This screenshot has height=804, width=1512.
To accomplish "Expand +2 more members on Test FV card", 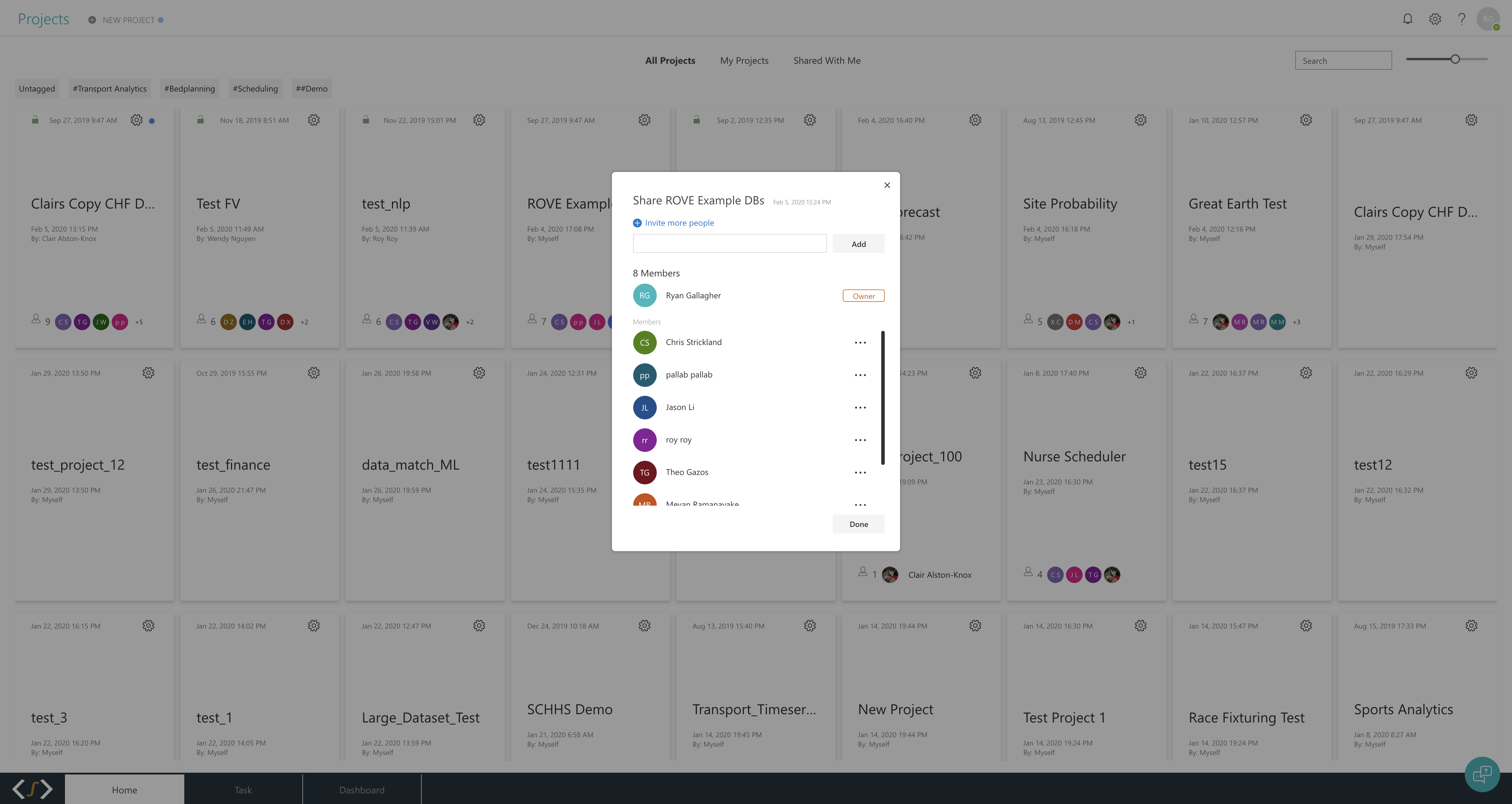I will click(305, 322).
